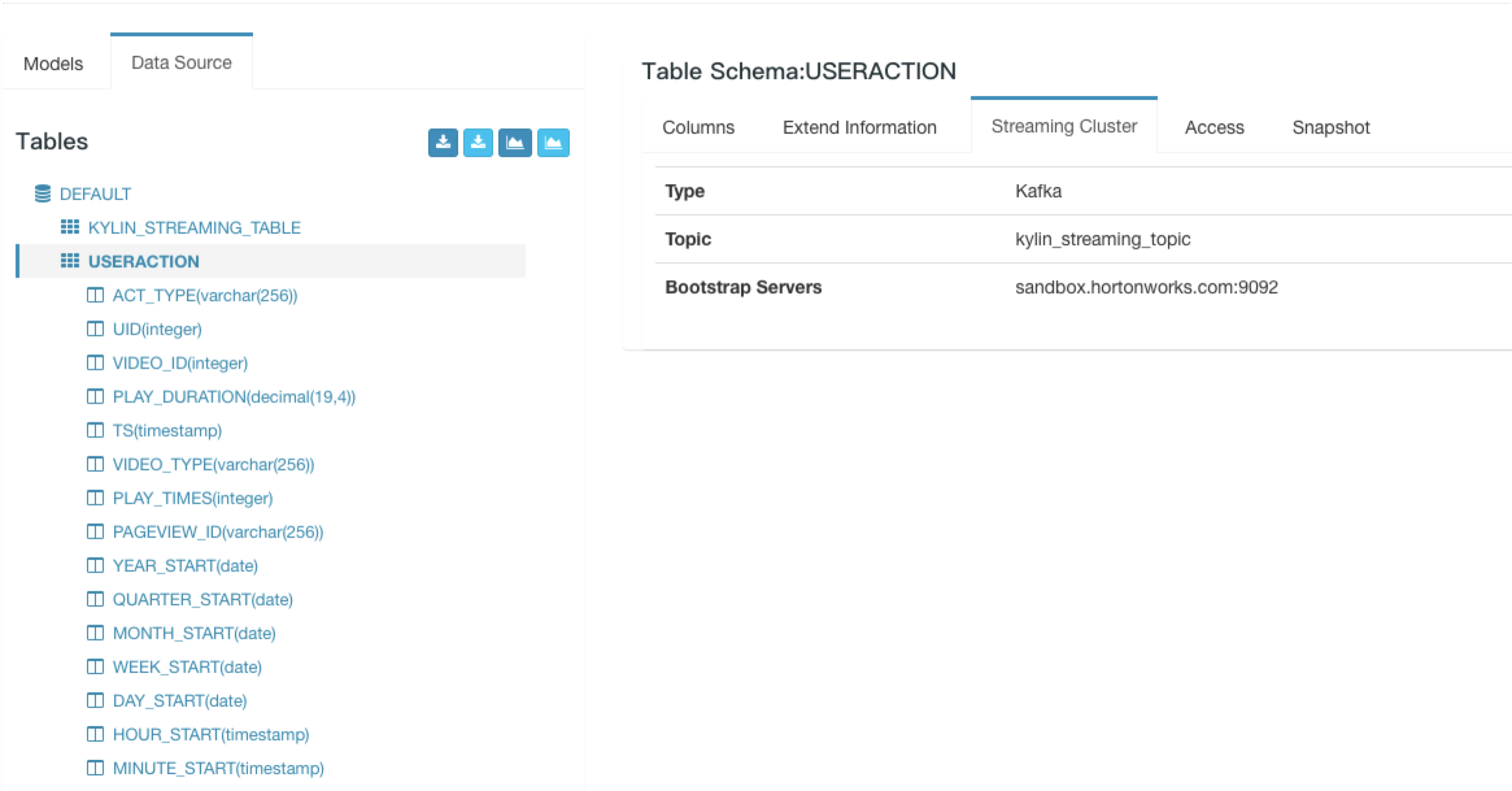
Task: Click the dark blue area chart icon
Action: point(515,143)
